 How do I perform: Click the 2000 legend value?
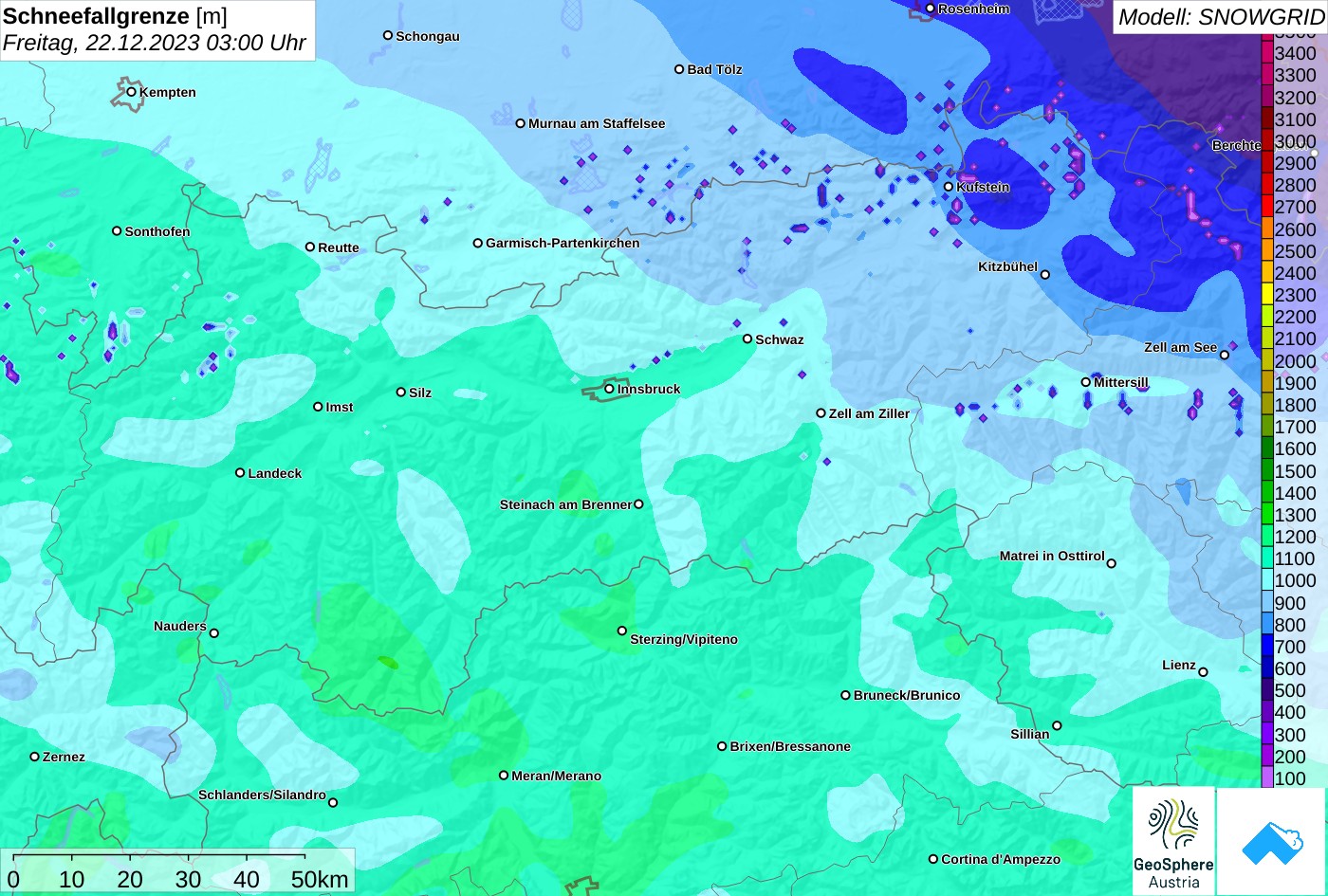1295,361
